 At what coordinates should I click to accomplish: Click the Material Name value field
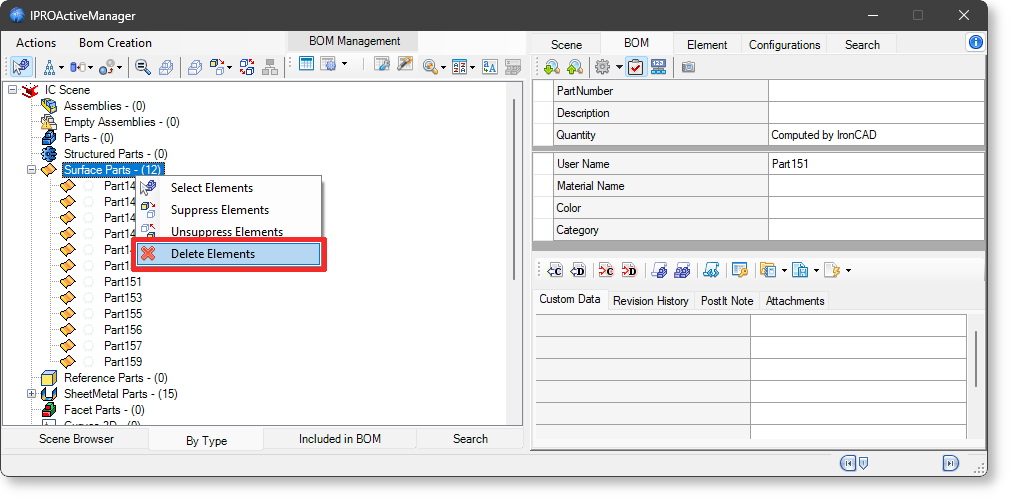[x=876, y=186]
